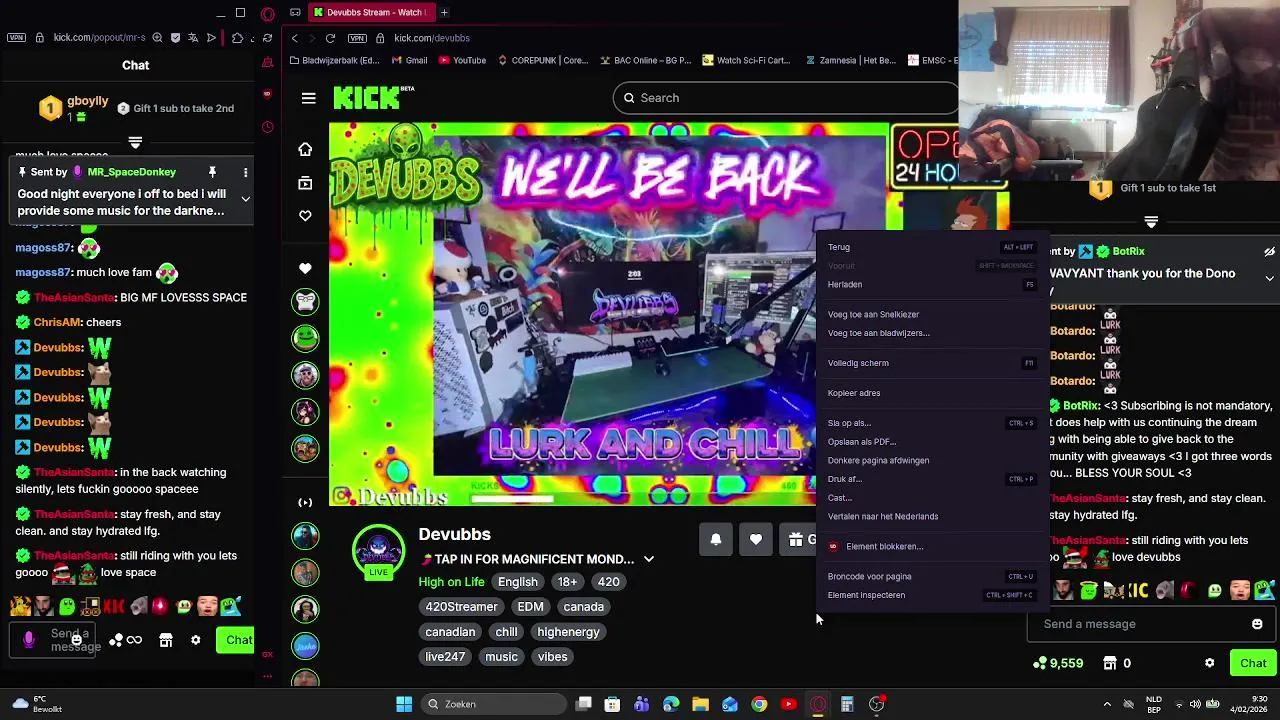1280x720 pixels.
Task: Click the 9,559 channel points counter
Action: click(x=1058, y=663)
